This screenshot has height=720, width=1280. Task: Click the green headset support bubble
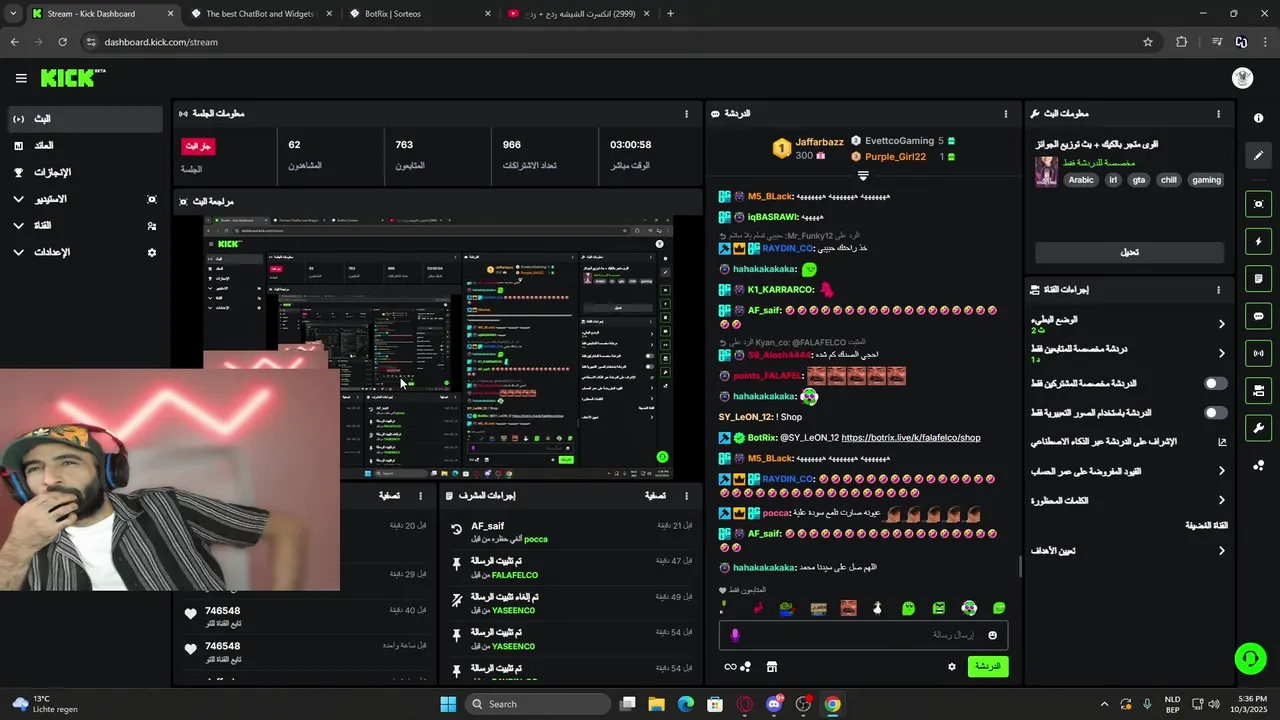pos(1250,658)
